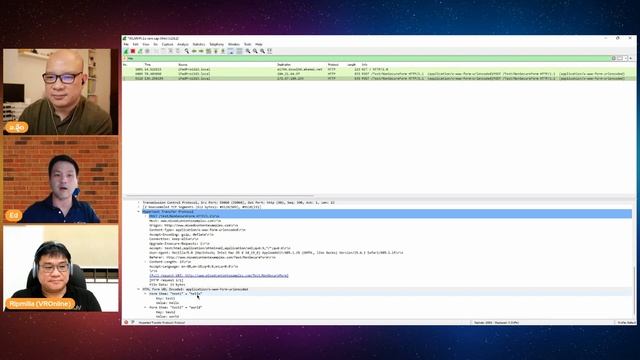This screenshot has width=640, height=360.
Task: Sort packets by Destination column header
Action: pyautogui.click(x=284, y=64)
